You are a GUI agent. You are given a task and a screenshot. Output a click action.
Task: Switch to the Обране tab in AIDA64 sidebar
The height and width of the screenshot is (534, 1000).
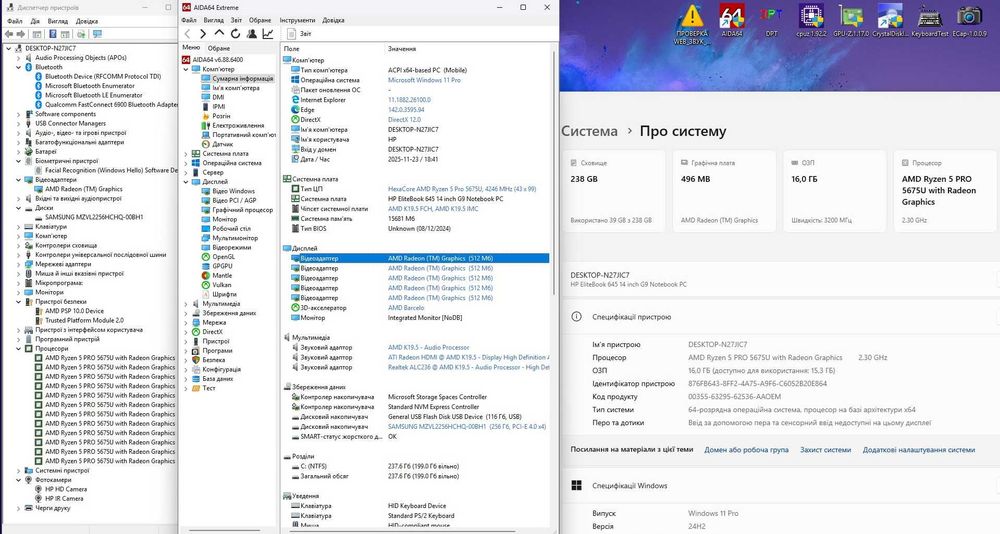click(x=219, y=48)
